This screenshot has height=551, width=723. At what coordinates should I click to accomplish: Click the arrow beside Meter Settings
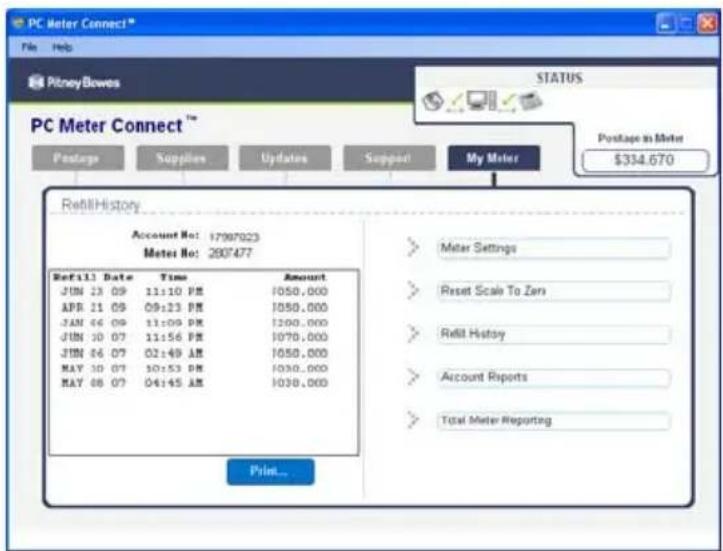pyautogui.click(x=413, y=247)
